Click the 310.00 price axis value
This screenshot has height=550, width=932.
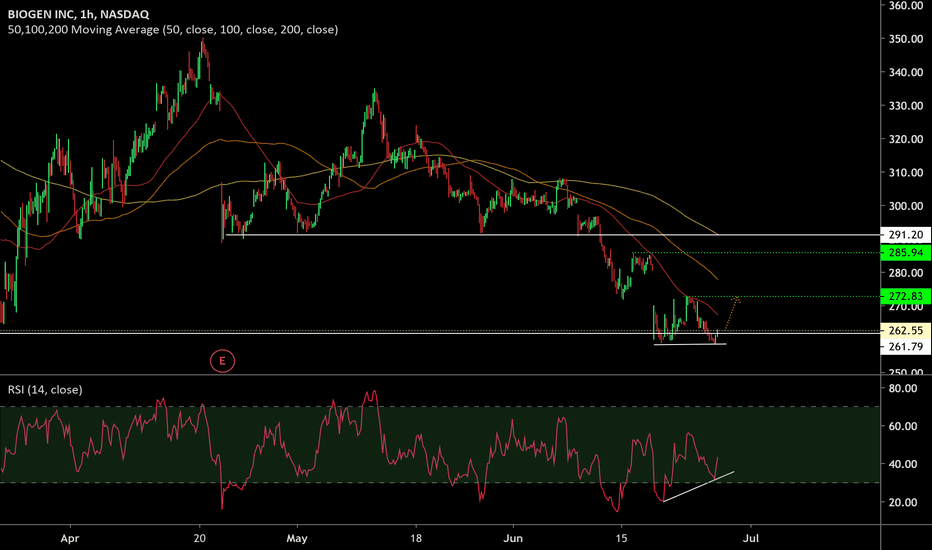(x=906, y=172)
